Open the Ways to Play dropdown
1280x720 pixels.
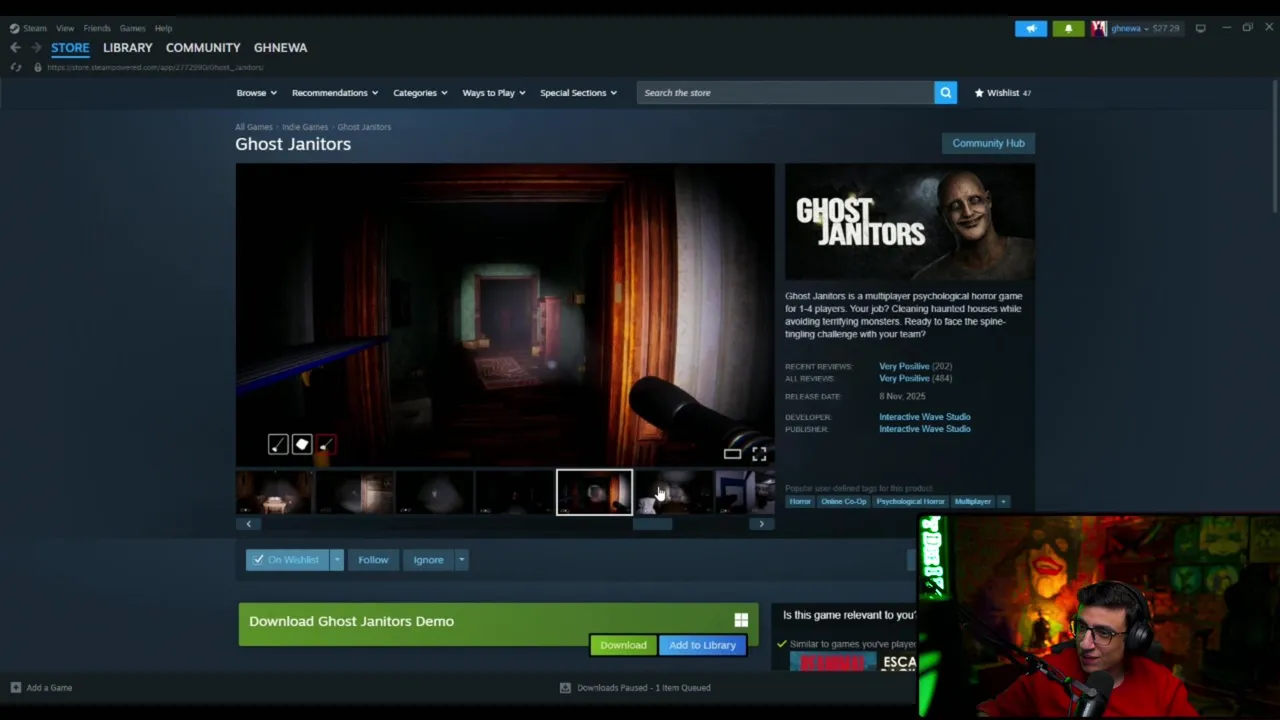(x=493, y=93)
